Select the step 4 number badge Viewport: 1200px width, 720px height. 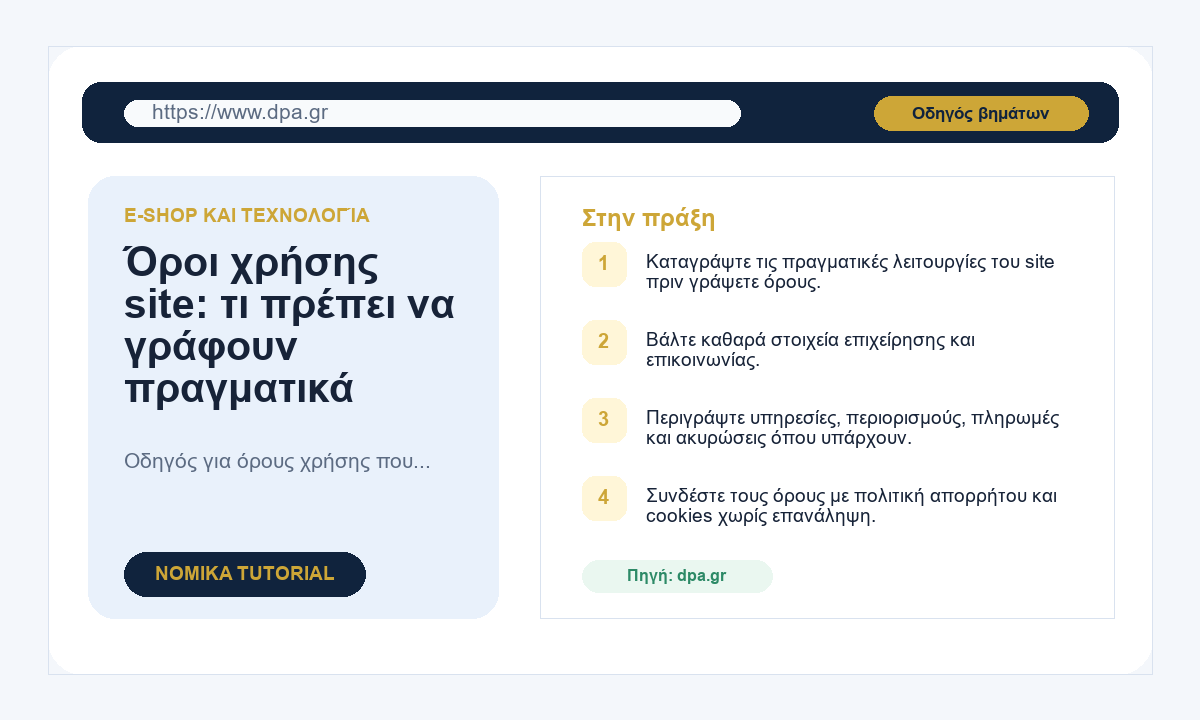coord(604,498)
